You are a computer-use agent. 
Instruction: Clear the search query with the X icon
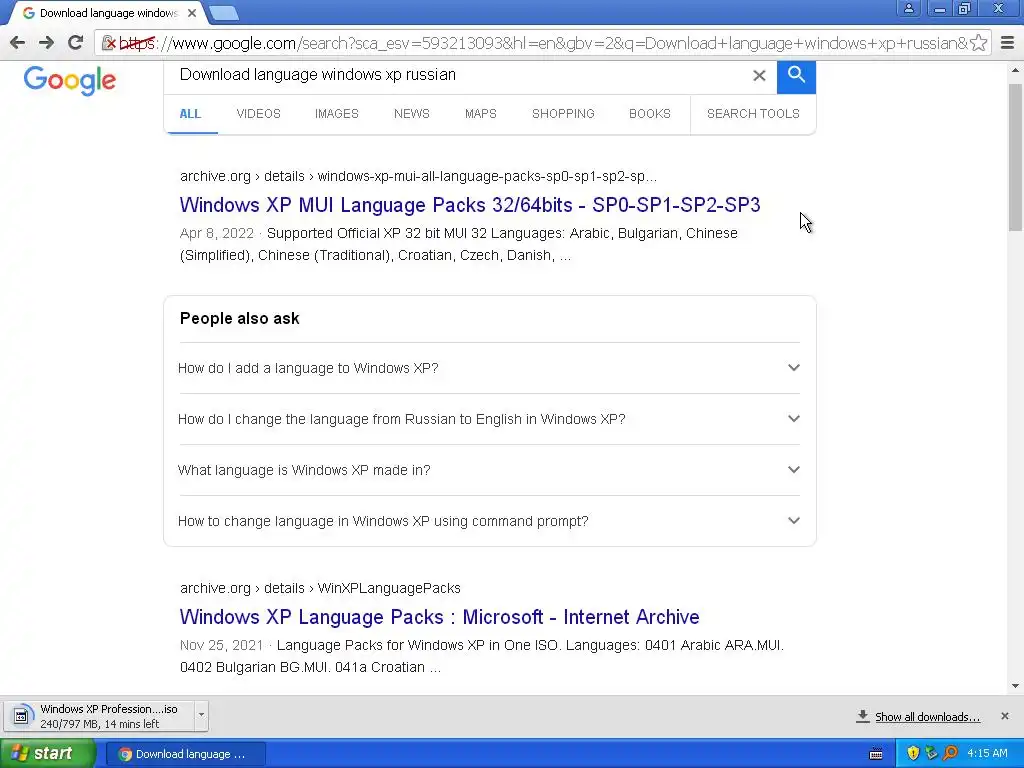pyautogui.click(x=759, y=75)
